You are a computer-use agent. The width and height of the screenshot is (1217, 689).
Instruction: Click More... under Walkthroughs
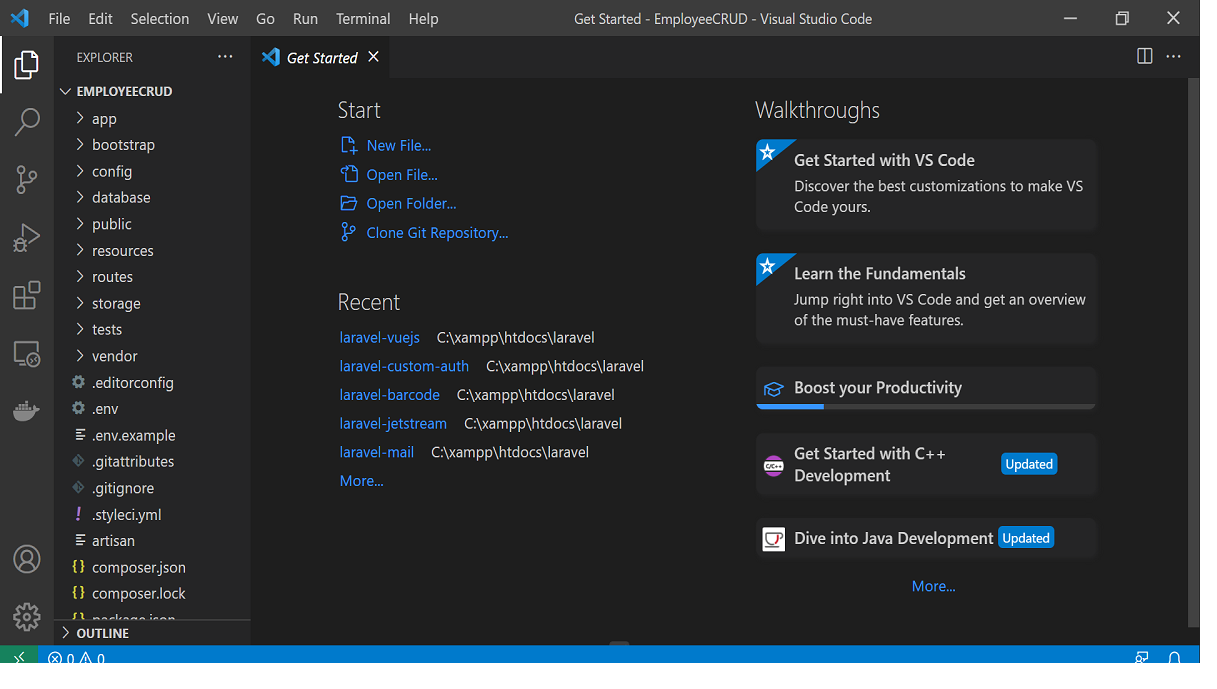[x=934, y=586]
